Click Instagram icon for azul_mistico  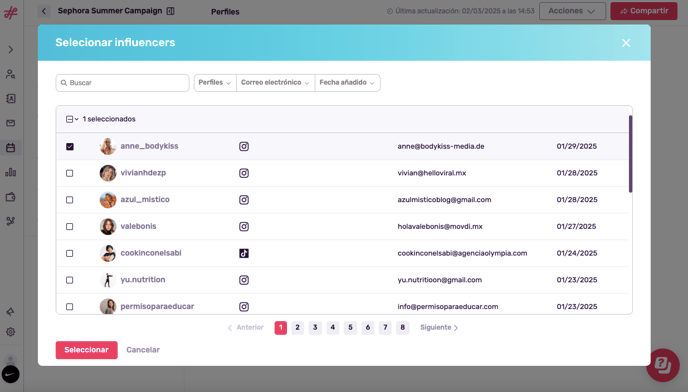(x=244, y=200)
